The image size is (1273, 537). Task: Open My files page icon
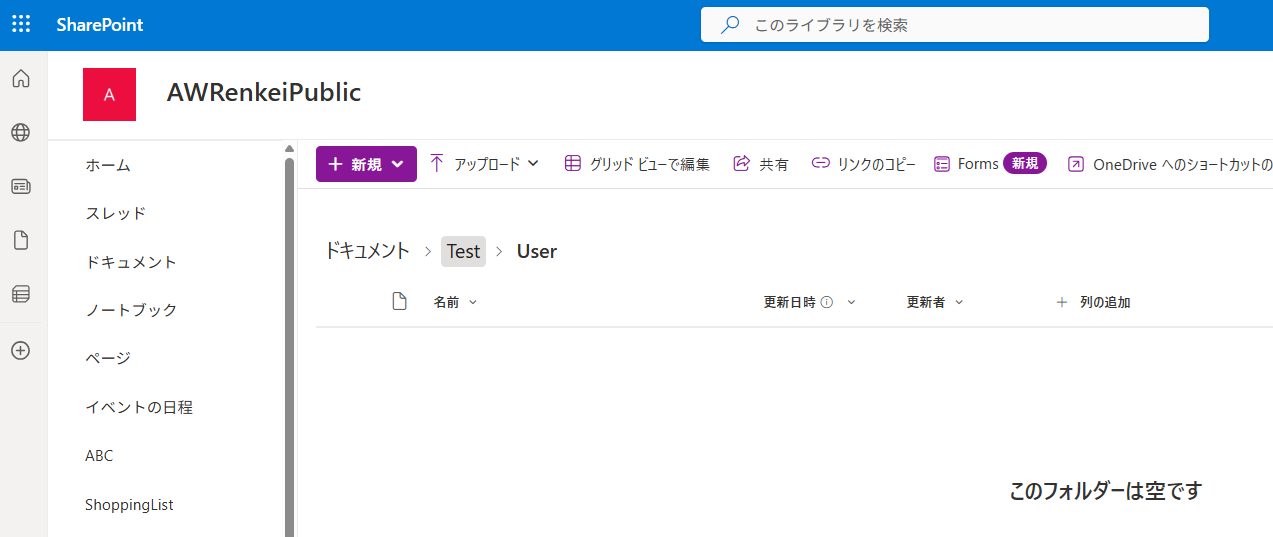pyautogui.click(x=21, y=240)
